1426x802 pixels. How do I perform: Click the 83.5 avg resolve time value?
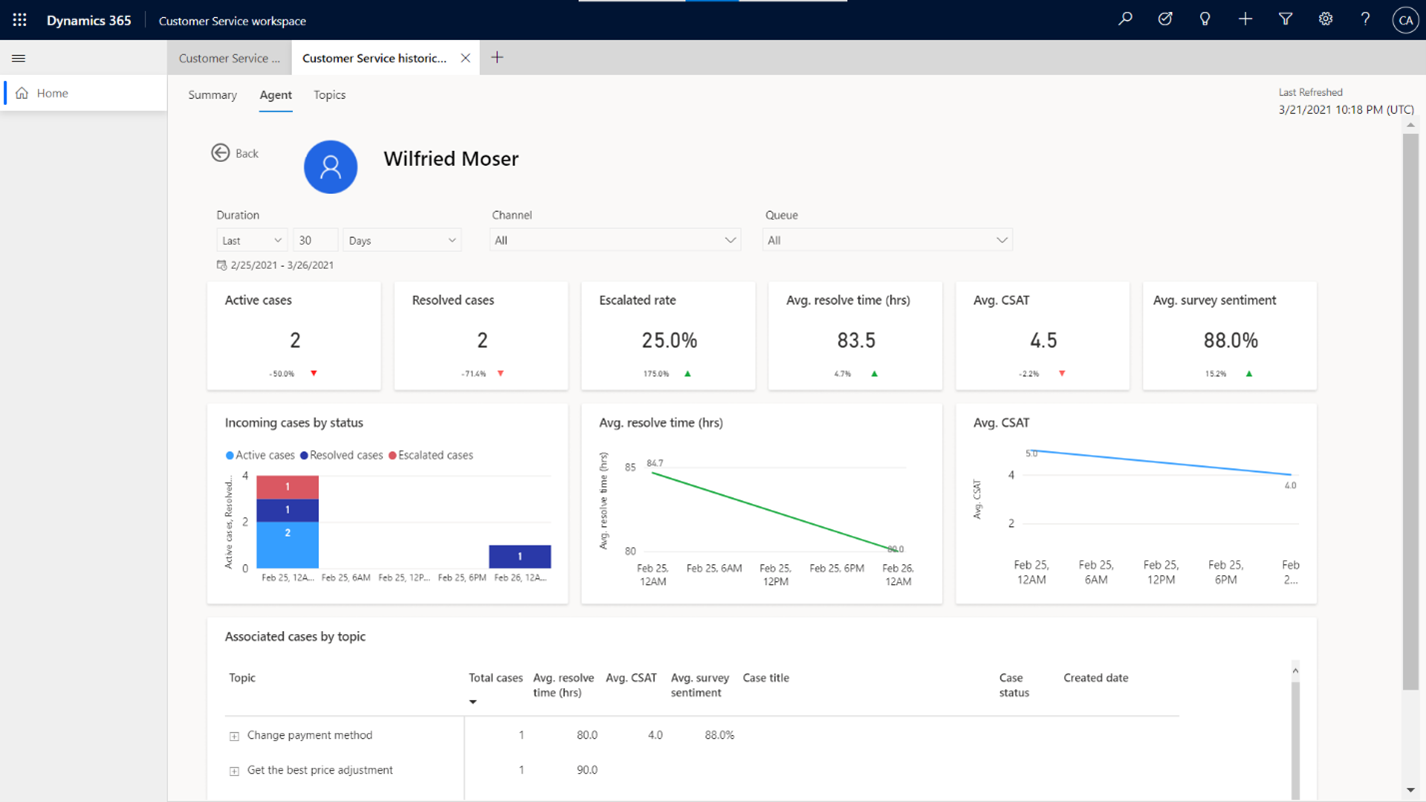pos(856,341)
